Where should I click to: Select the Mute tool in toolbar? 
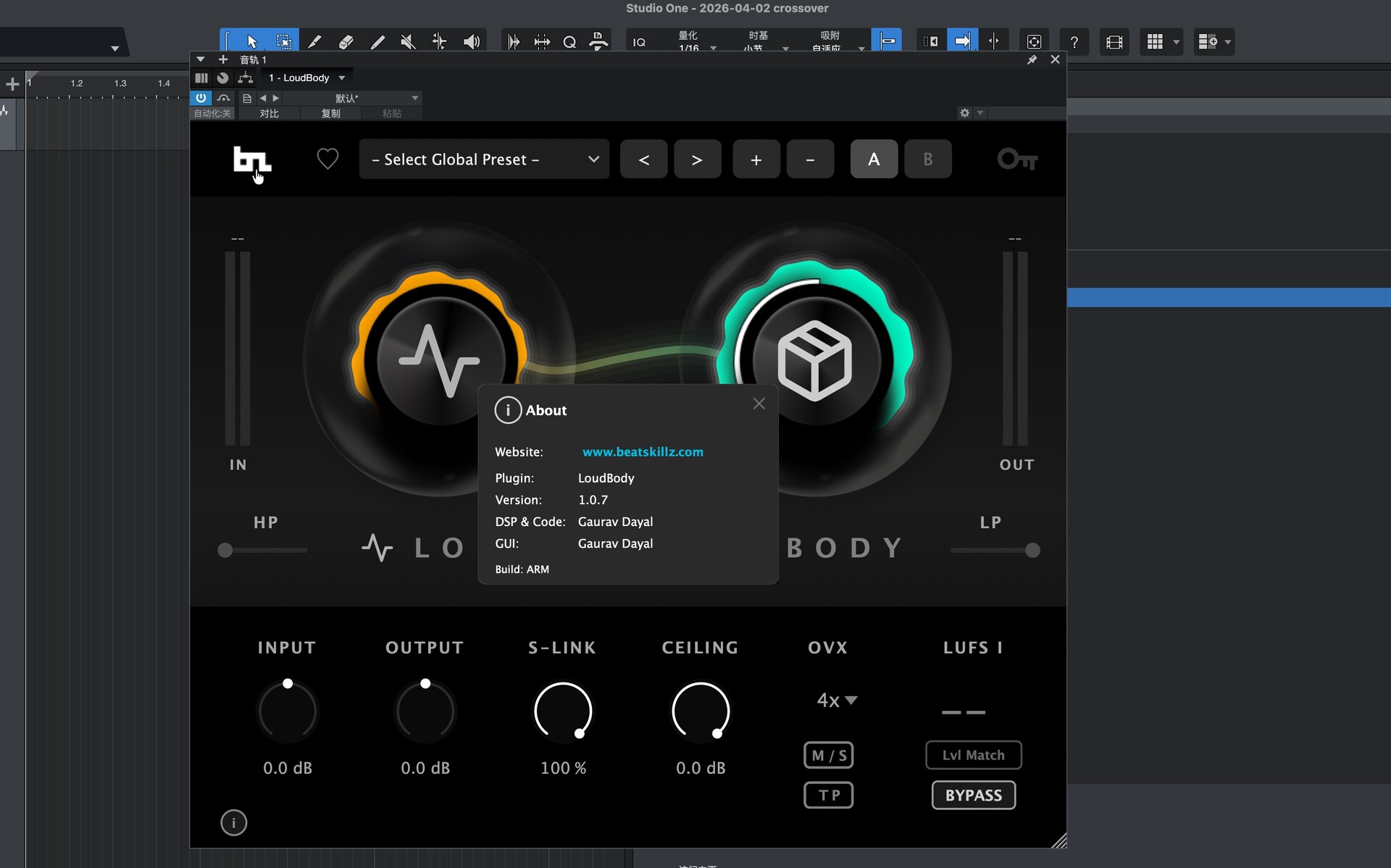[x=408, y=42]
